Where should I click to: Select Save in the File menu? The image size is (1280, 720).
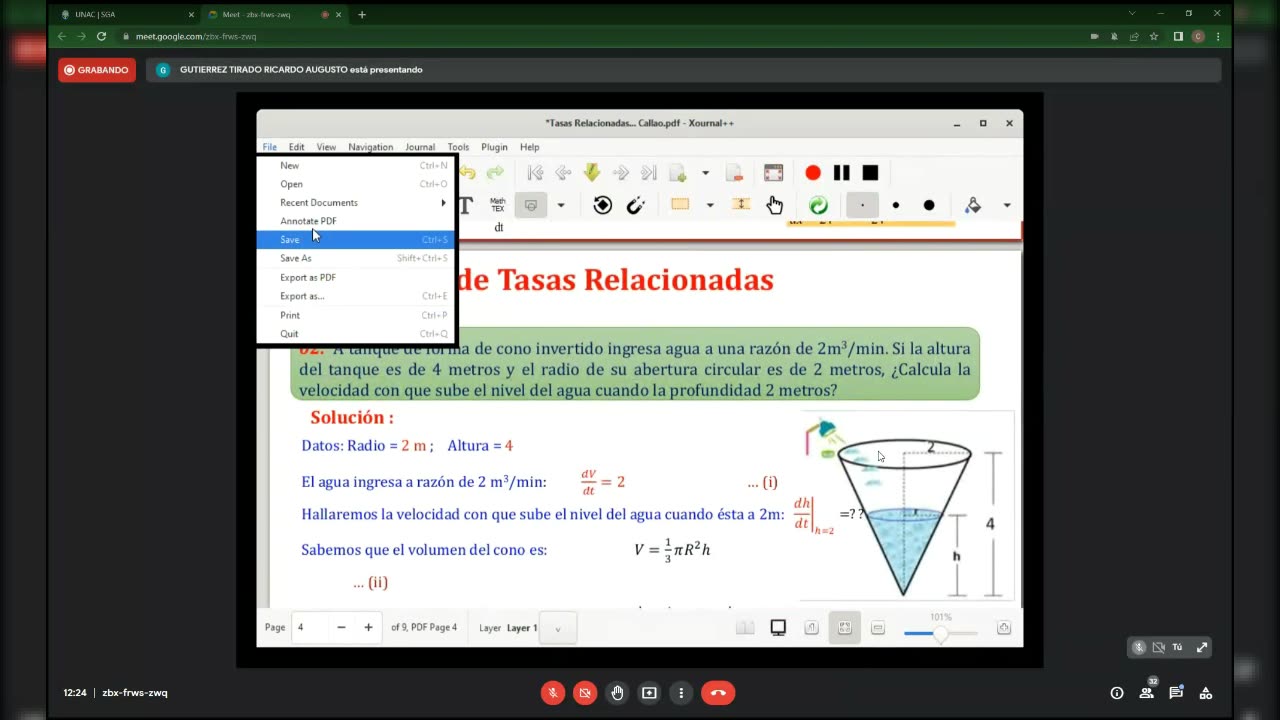coord(355,240)
